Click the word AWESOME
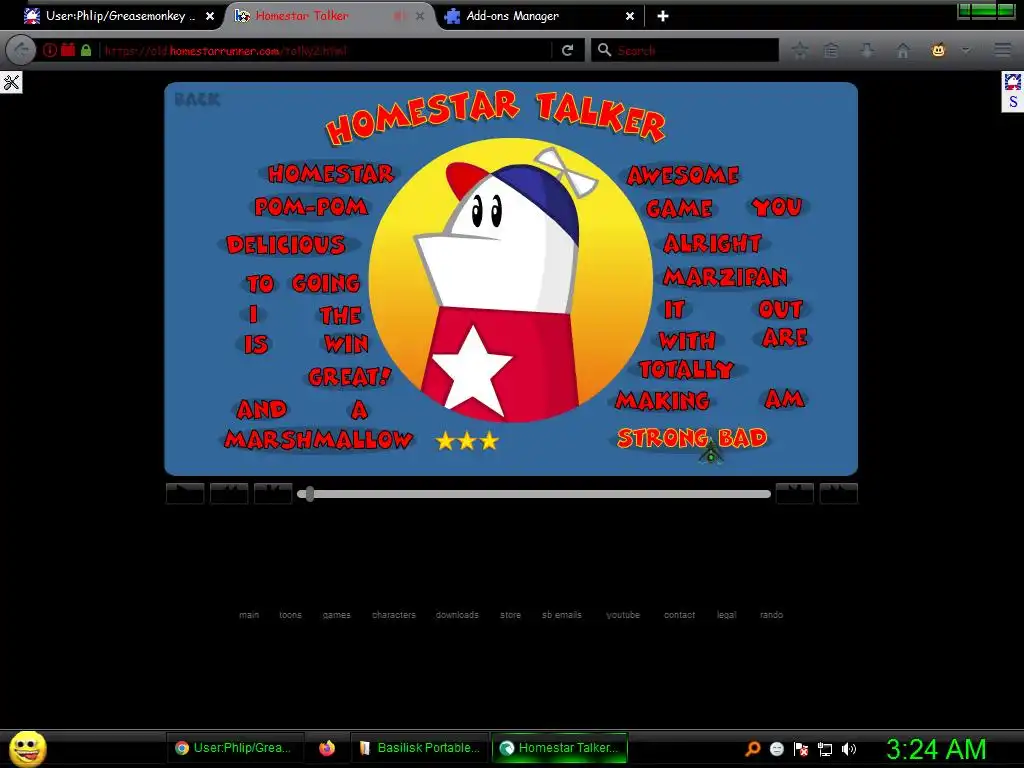The image size is (1024, 768). 683,175
